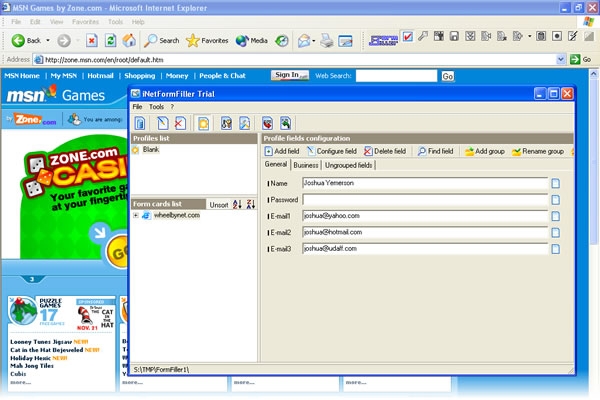Image resolution: width=600 pixels, height=400 pixels.
Task: Click Configure field in the toolbar
Action: [311, 151]
